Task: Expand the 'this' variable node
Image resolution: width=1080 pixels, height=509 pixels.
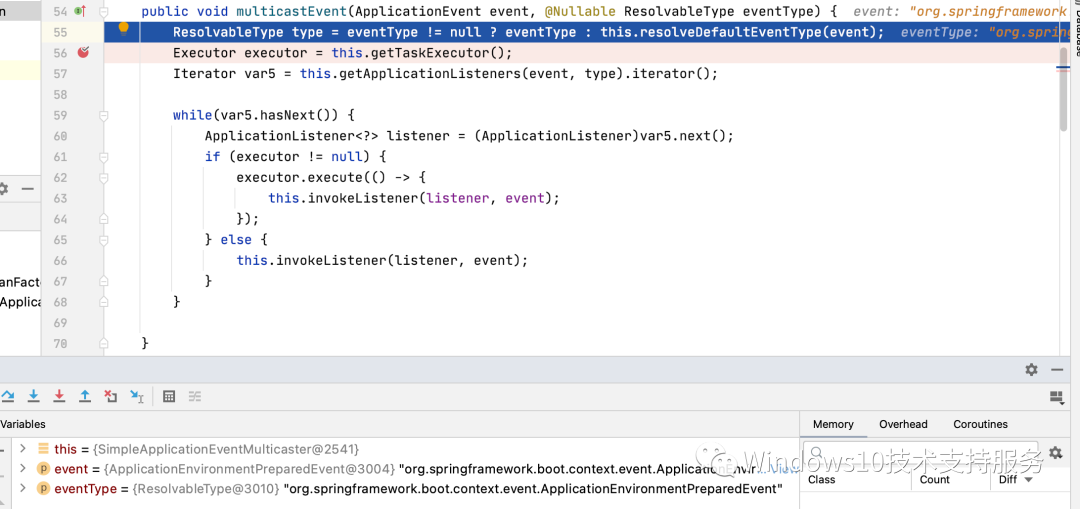Action: [23, 449]
